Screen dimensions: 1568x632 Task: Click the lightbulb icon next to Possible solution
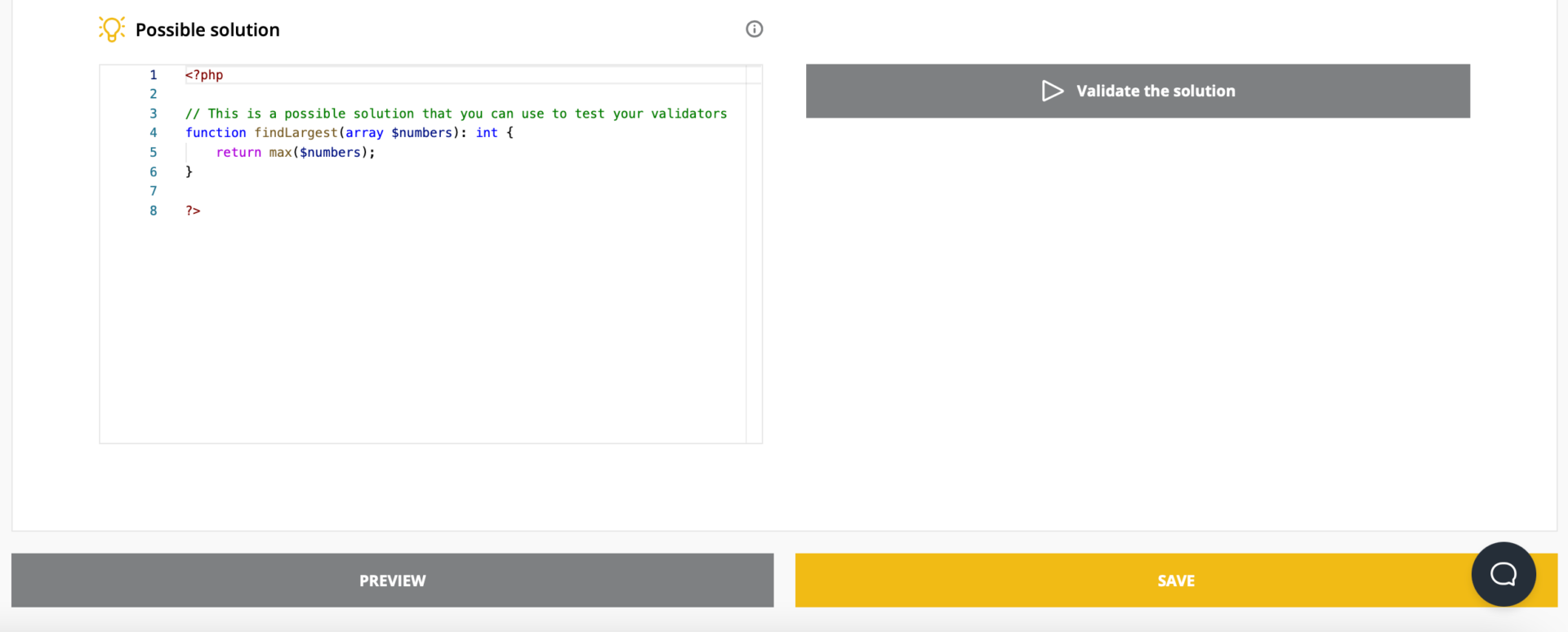click(x=112, y=29)
